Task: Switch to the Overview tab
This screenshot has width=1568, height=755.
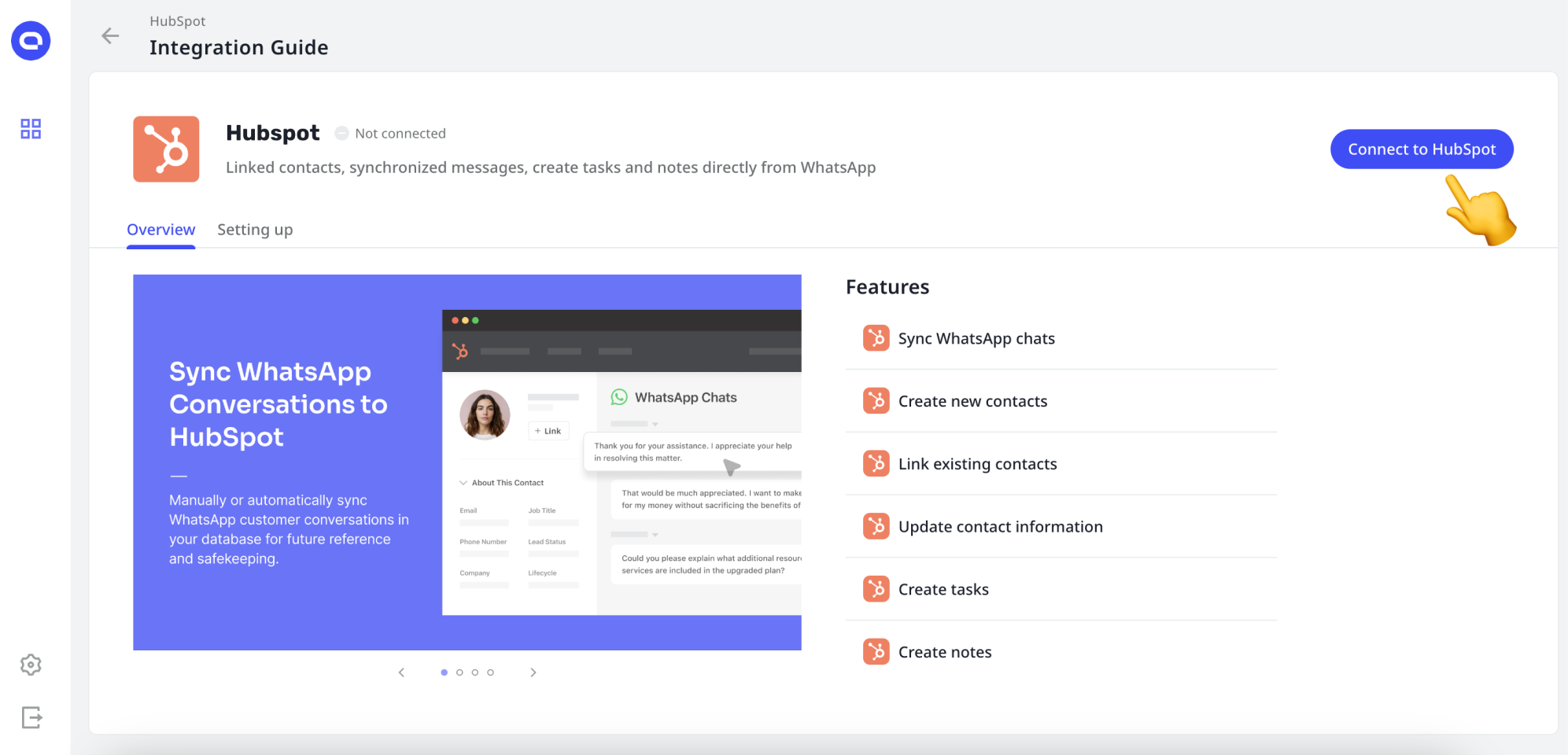Action: pyautogui.click(x=160, y=230)
